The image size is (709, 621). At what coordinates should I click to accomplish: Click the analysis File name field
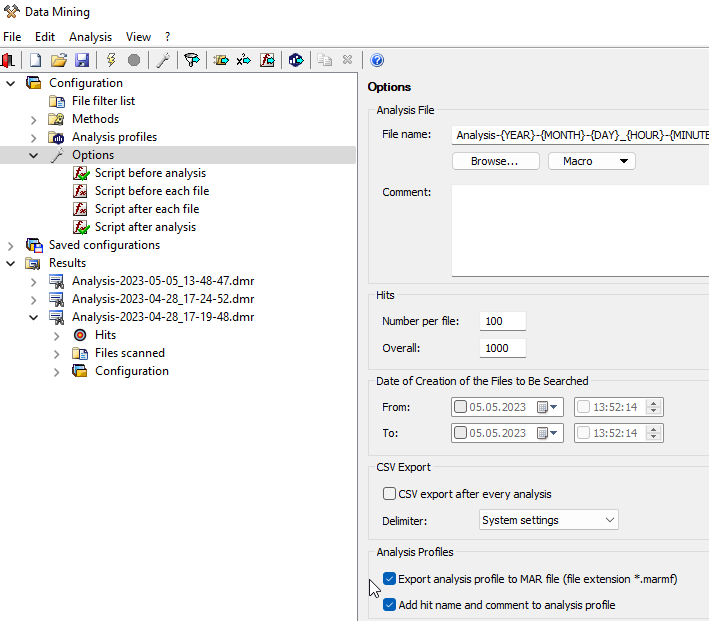[x=580, y=135]
